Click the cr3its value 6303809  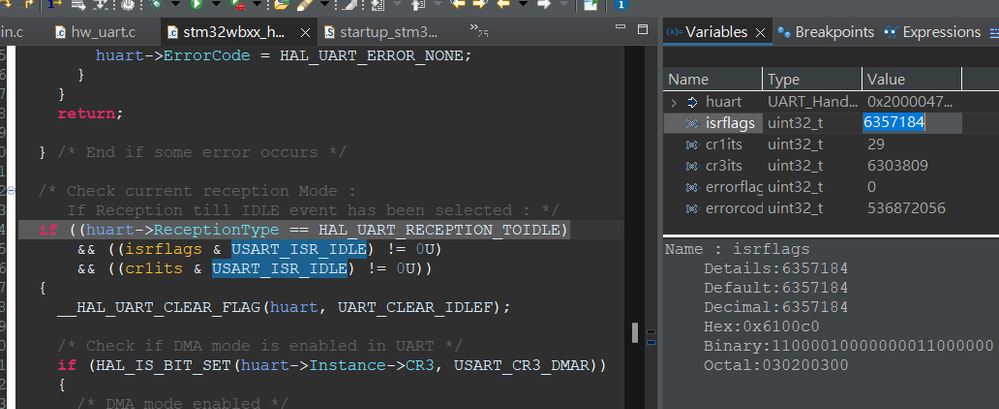tap(897, 166)
